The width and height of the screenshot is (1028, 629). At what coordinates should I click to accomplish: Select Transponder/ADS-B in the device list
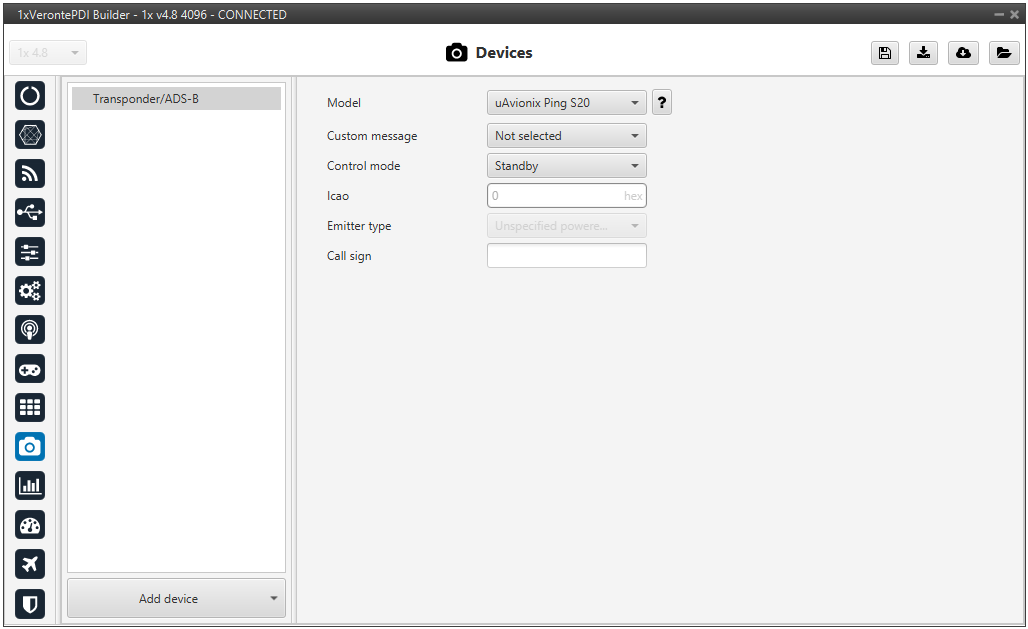pos(176,99)
